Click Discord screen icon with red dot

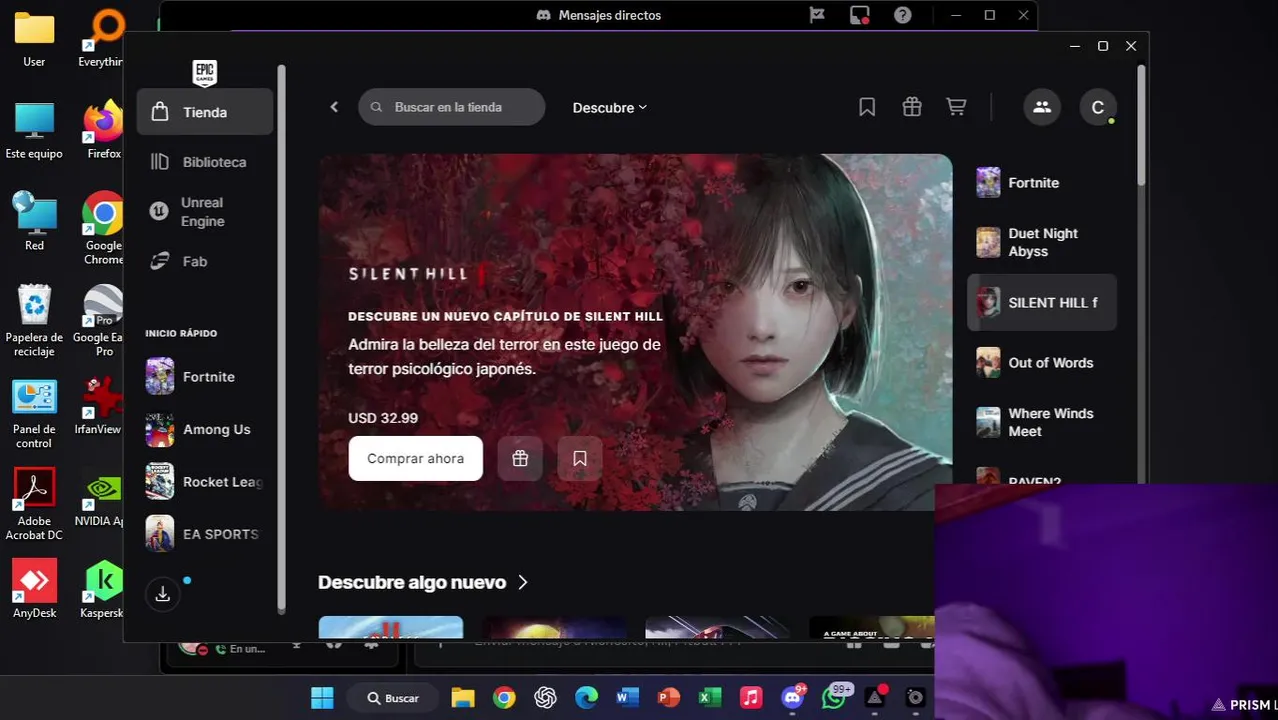coord(860,15)
